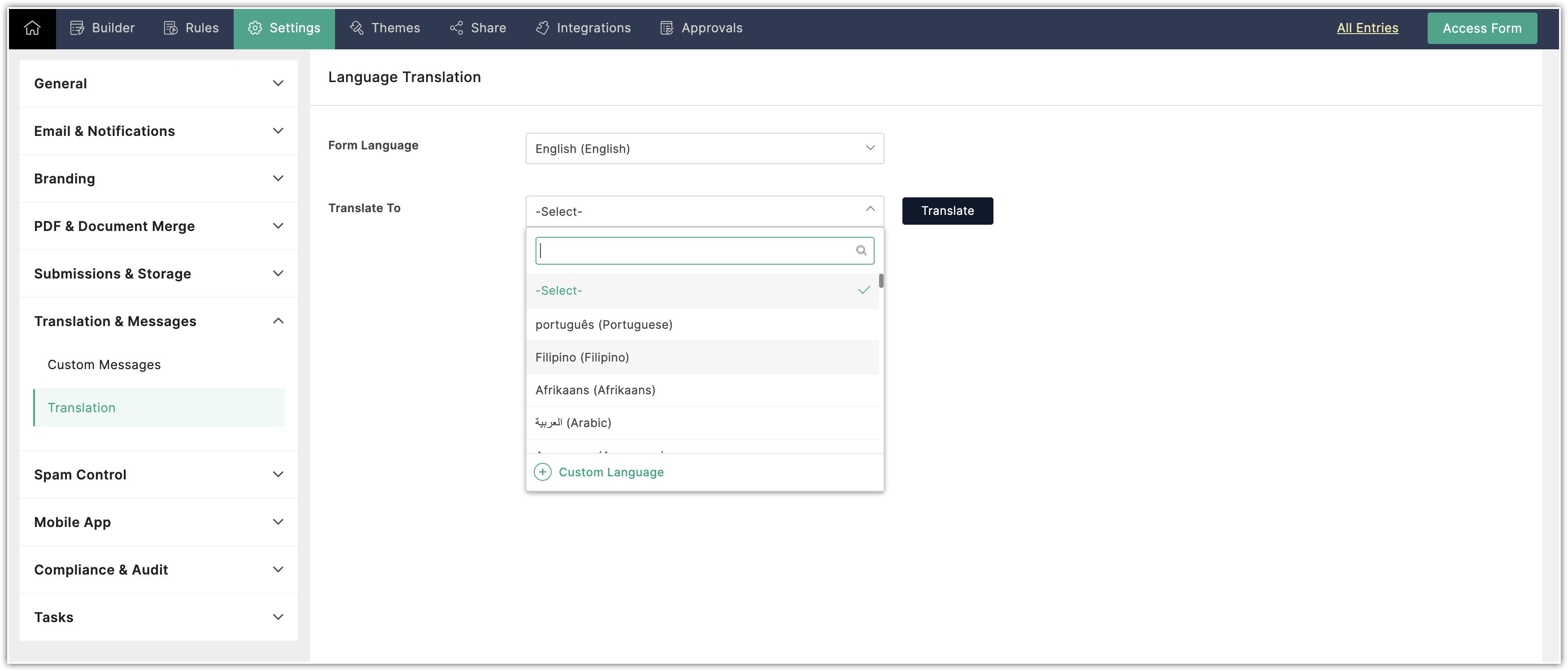Open the All Entries link
Screen dimensions: 1568x671
pyautogui.click(x=1367, y=28)
